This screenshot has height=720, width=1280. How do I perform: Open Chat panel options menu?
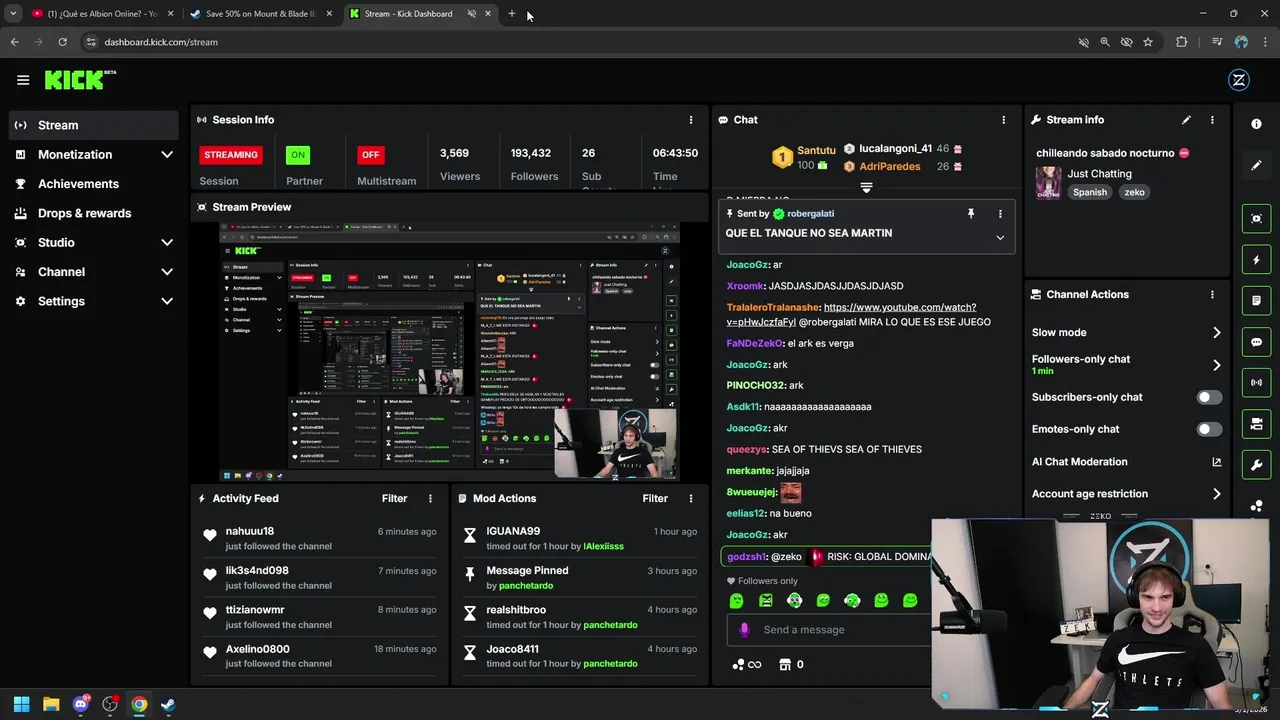tap(1003, 120)
